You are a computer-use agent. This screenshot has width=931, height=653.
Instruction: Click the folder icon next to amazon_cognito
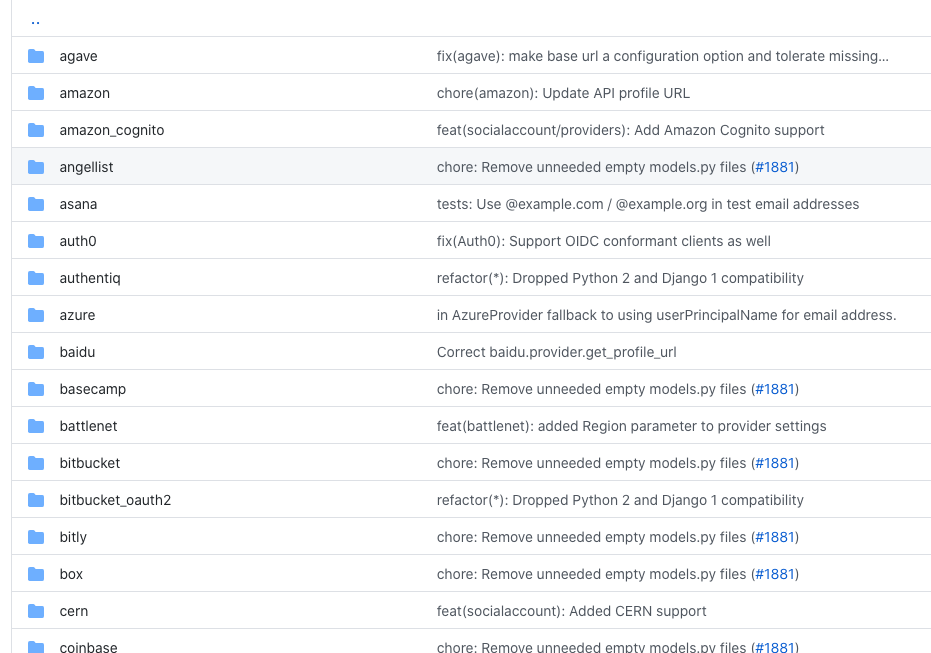36,130
